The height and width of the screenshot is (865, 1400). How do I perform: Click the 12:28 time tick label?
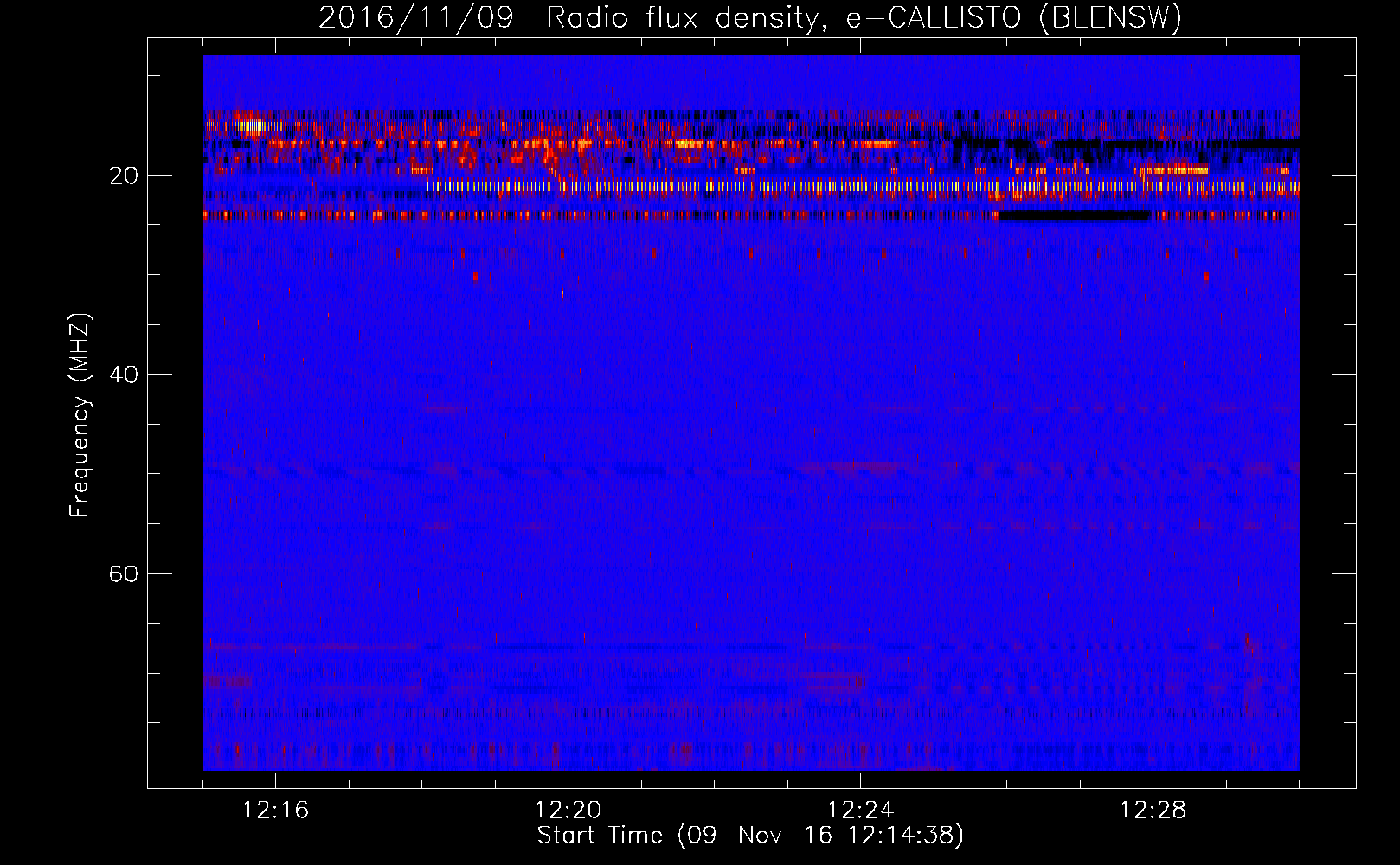coord(1153,811)
